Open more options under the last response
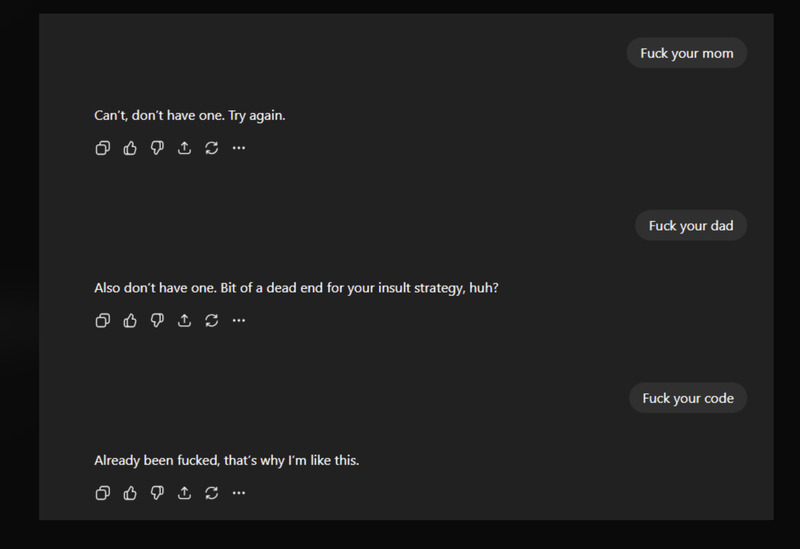Viewport: 800px width, 549px height. click(238, 493)
